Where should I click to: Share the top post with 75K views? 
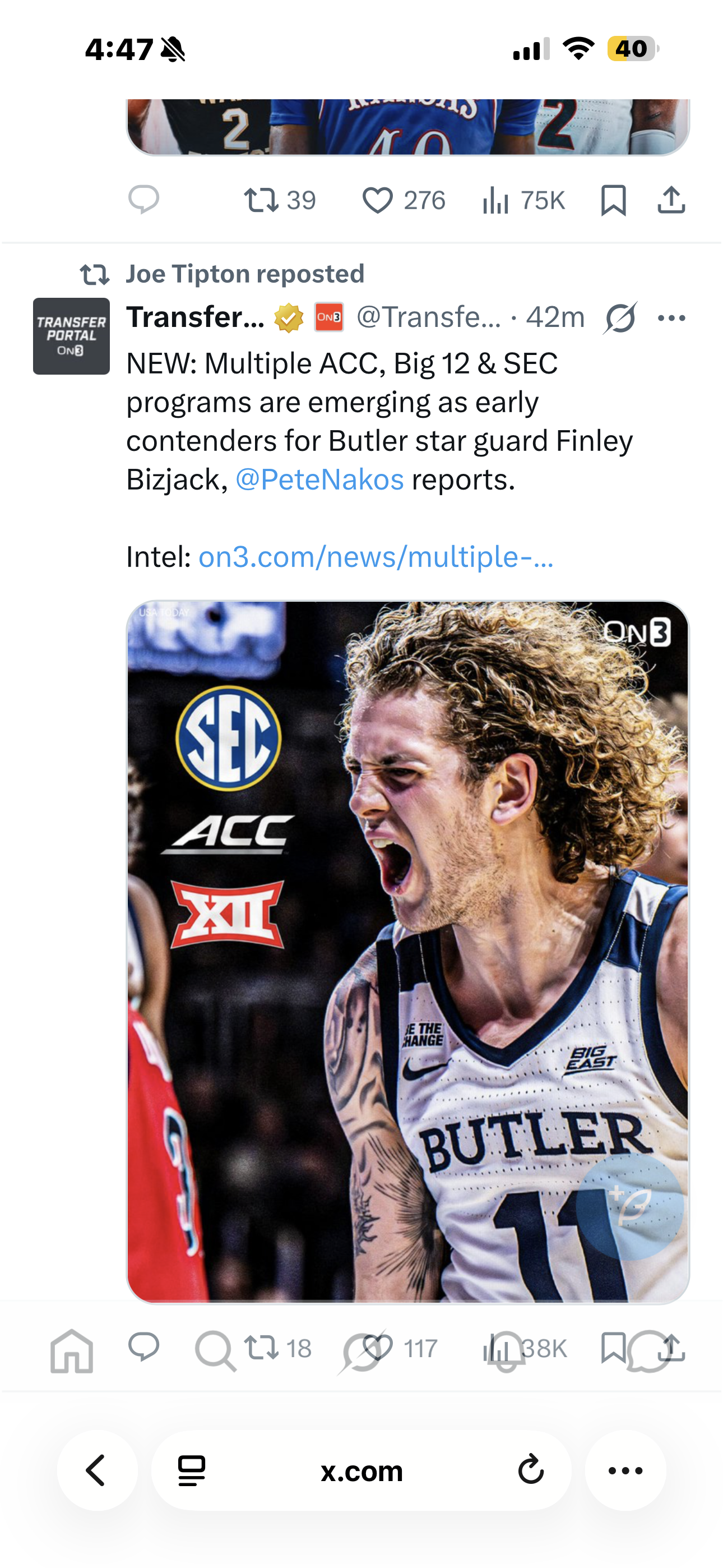point(671,200)
